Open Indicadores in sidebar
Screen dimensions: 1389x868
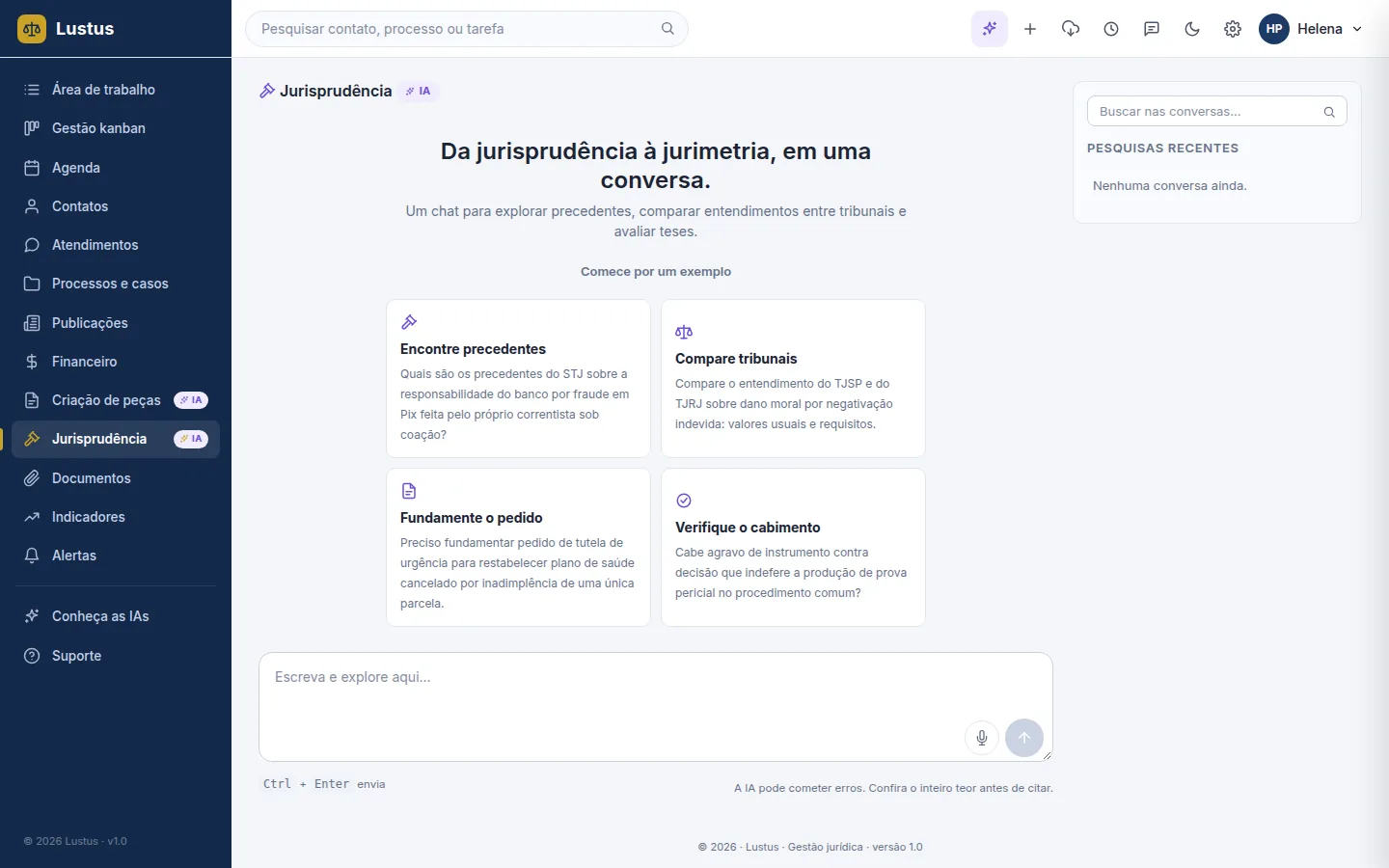click(x=116, y=517)
